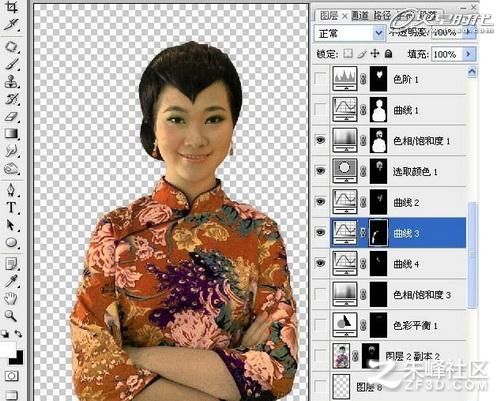Select the Eyedropper tool
The height and width of the screenshot is (401, 500).
11,281
